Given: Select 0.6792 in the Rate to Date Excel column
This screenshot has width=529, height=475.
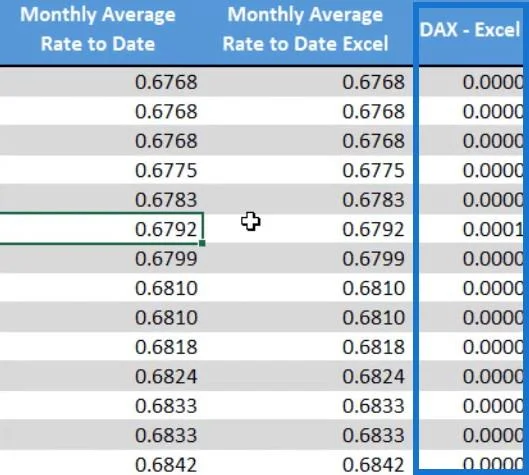Looking at the screenshot, I should pyautogui.click(x=373, y=229).
